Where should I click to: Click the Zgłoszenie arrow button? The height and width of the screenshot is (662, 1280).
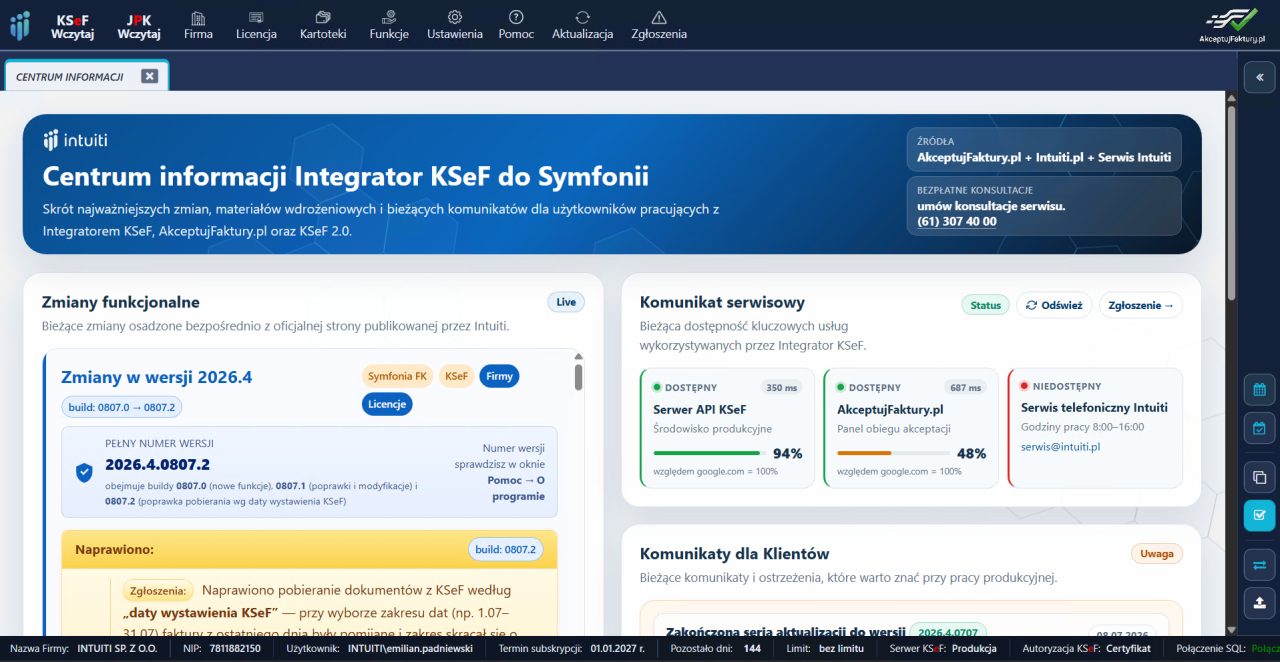[x=1141, y=305]
